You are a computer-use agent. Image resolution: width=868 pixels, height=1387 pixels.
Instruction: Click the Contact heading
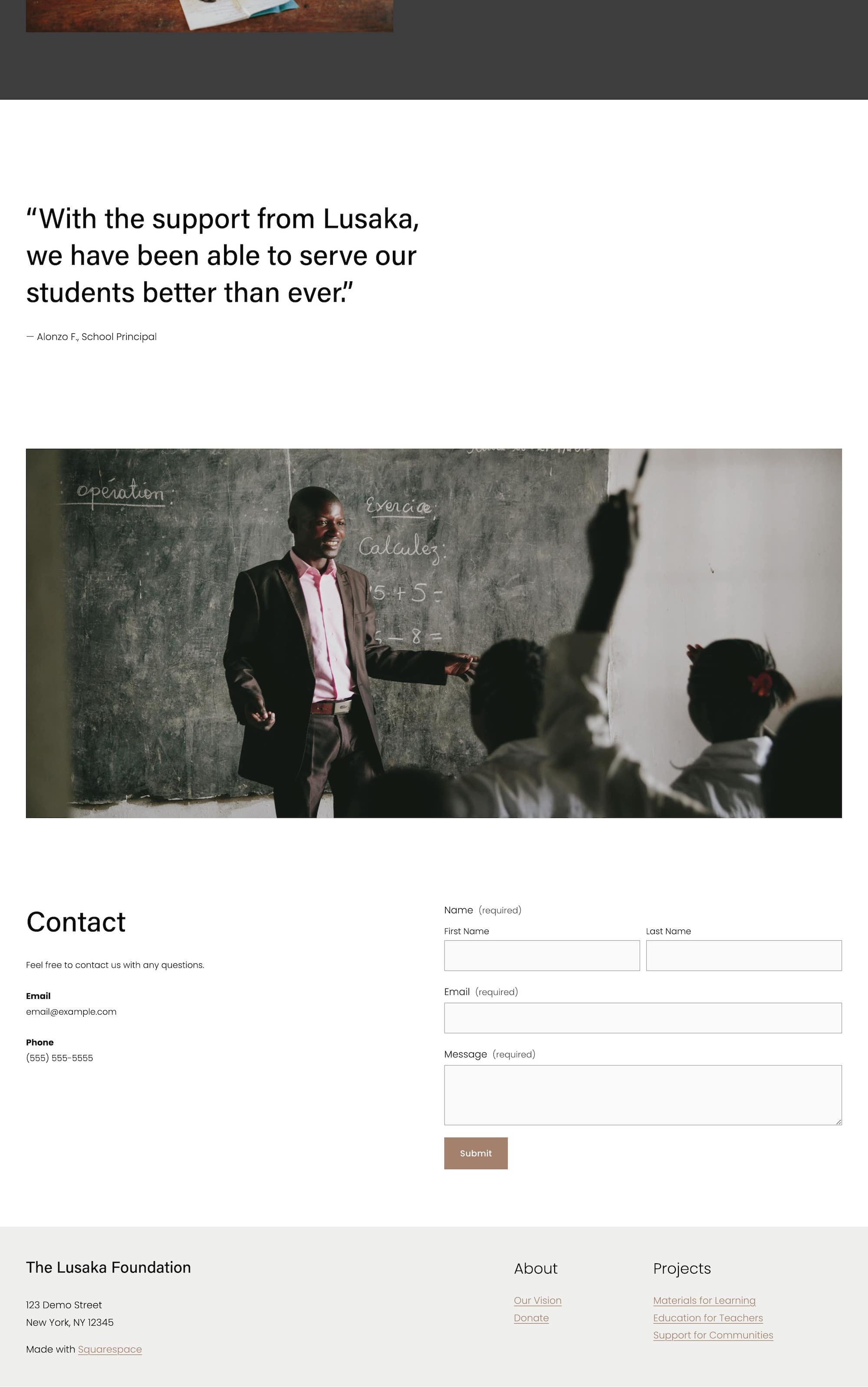pos(76,922)
